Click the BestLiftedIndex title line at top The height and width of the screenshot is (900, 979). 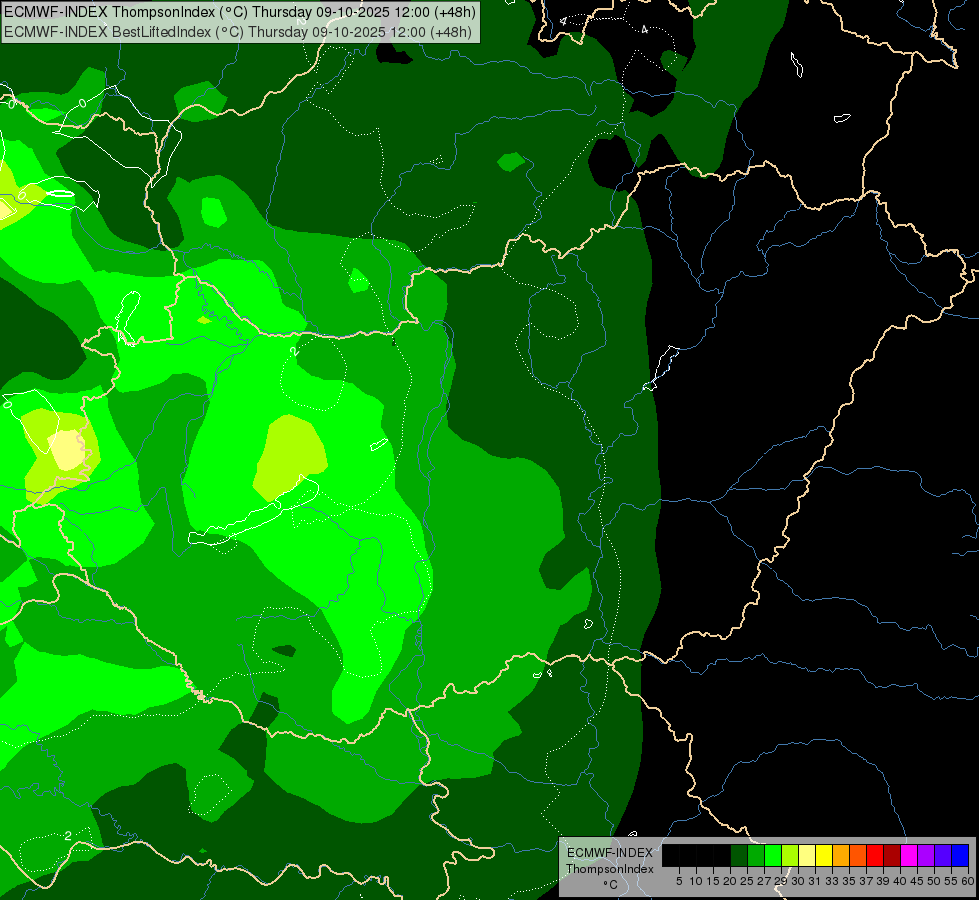(x=238, y=31)
